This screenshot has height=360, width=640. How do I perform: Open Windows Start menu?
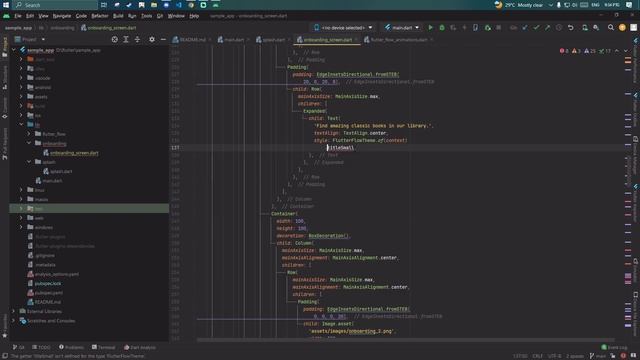pyautogui.click(x=6, y=5)
